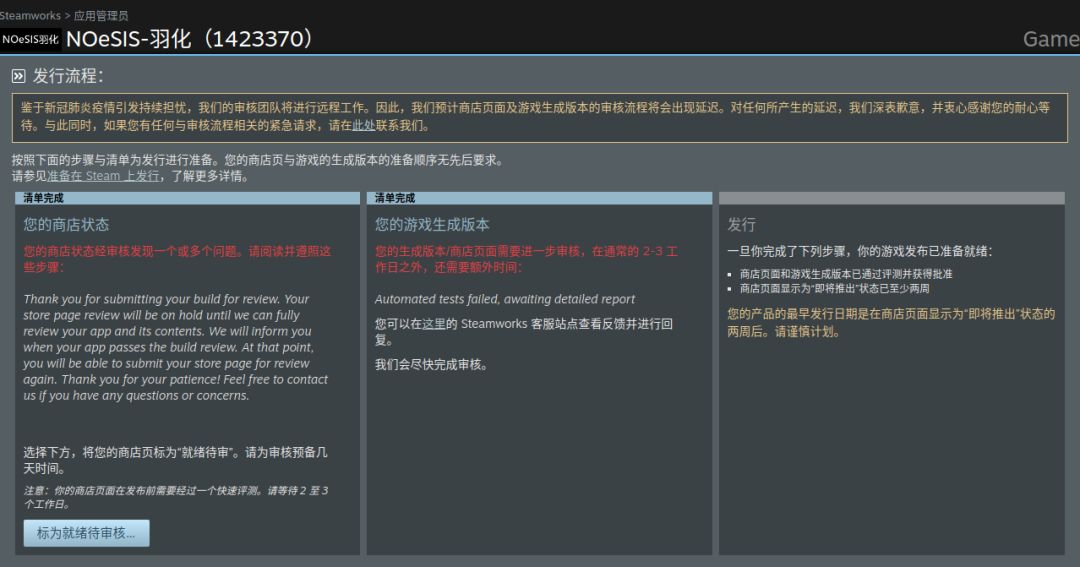Click the 发行 panel heading
The width and height of the screenshot is (1080, 567).
click(741, 225)
